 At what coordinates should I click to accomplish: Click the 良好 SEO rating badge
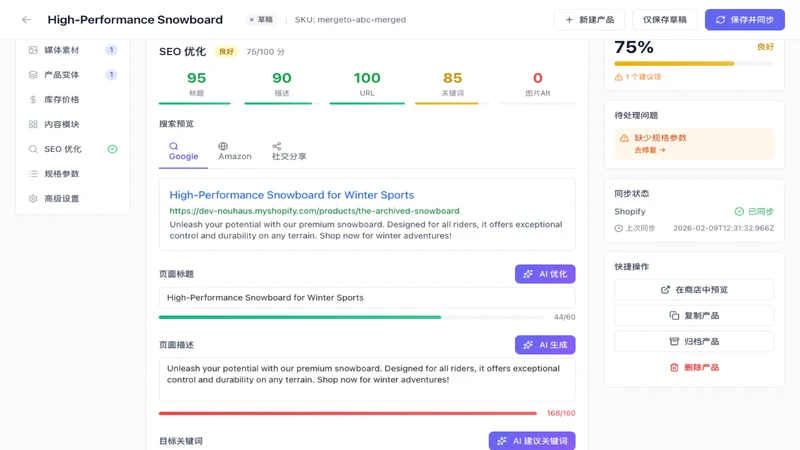pyautogui.click(x=226, y=52)
